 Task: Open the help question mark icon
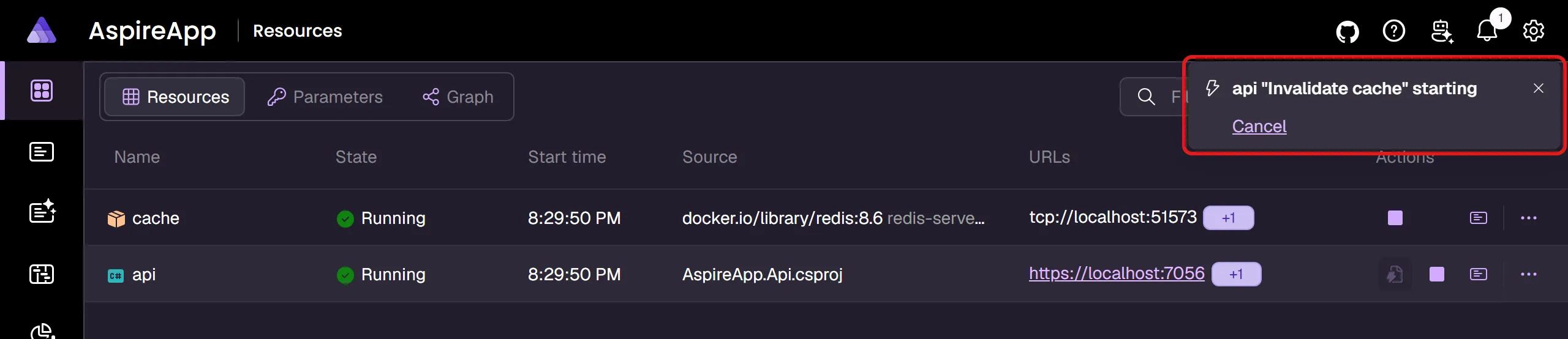click(1394, 31)
